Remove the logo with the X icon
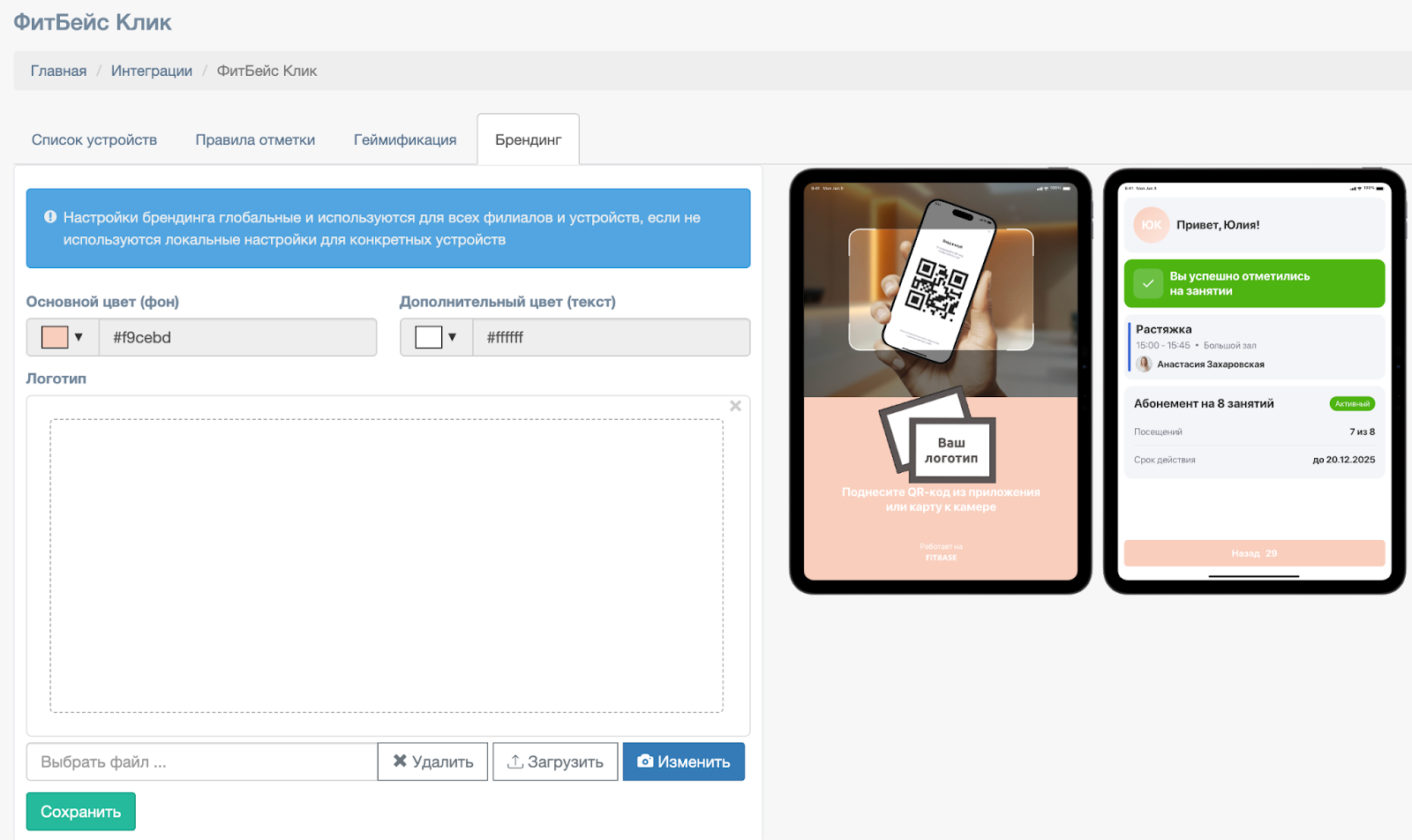 [735, 406]
